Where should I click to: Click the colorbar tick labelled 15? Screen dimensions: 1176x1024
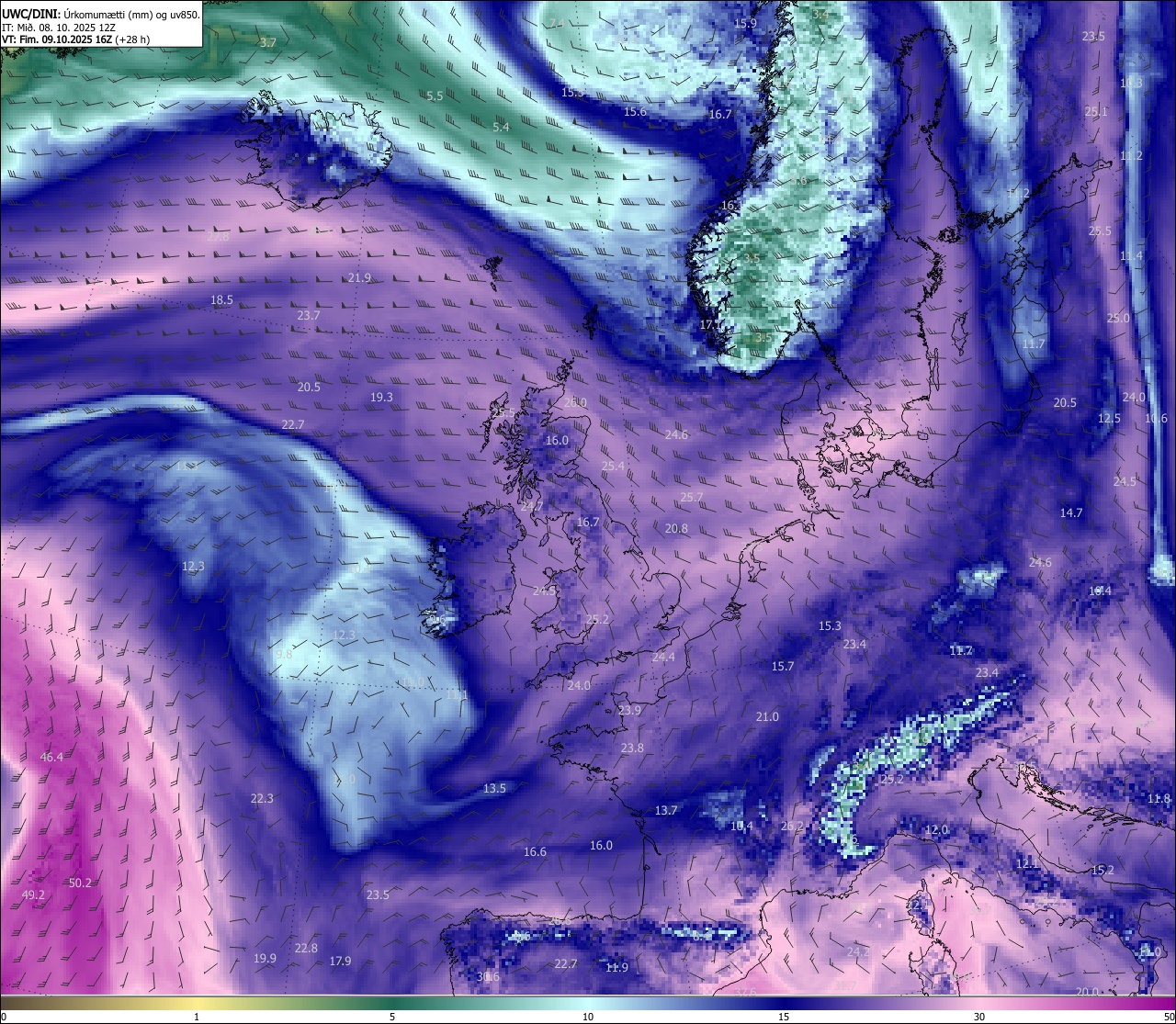coord(784,1017)
